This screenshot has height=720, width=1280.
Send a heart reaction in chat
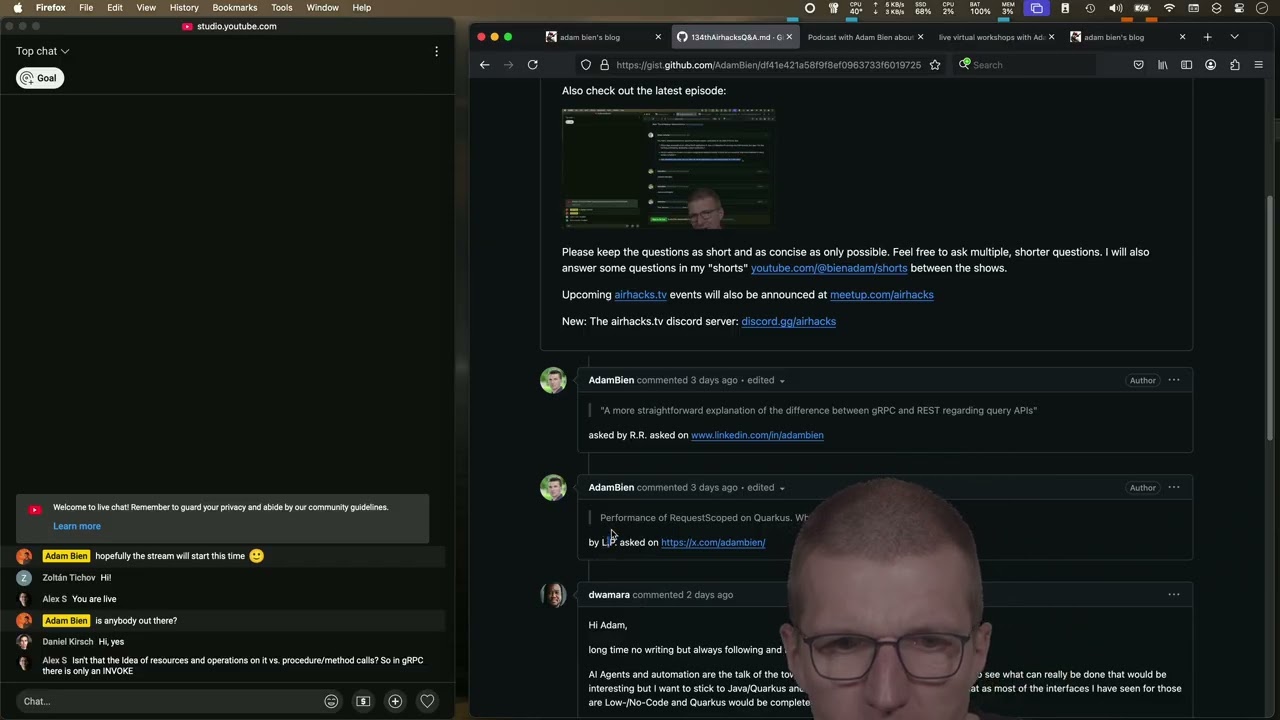click(x=427, y=701)
